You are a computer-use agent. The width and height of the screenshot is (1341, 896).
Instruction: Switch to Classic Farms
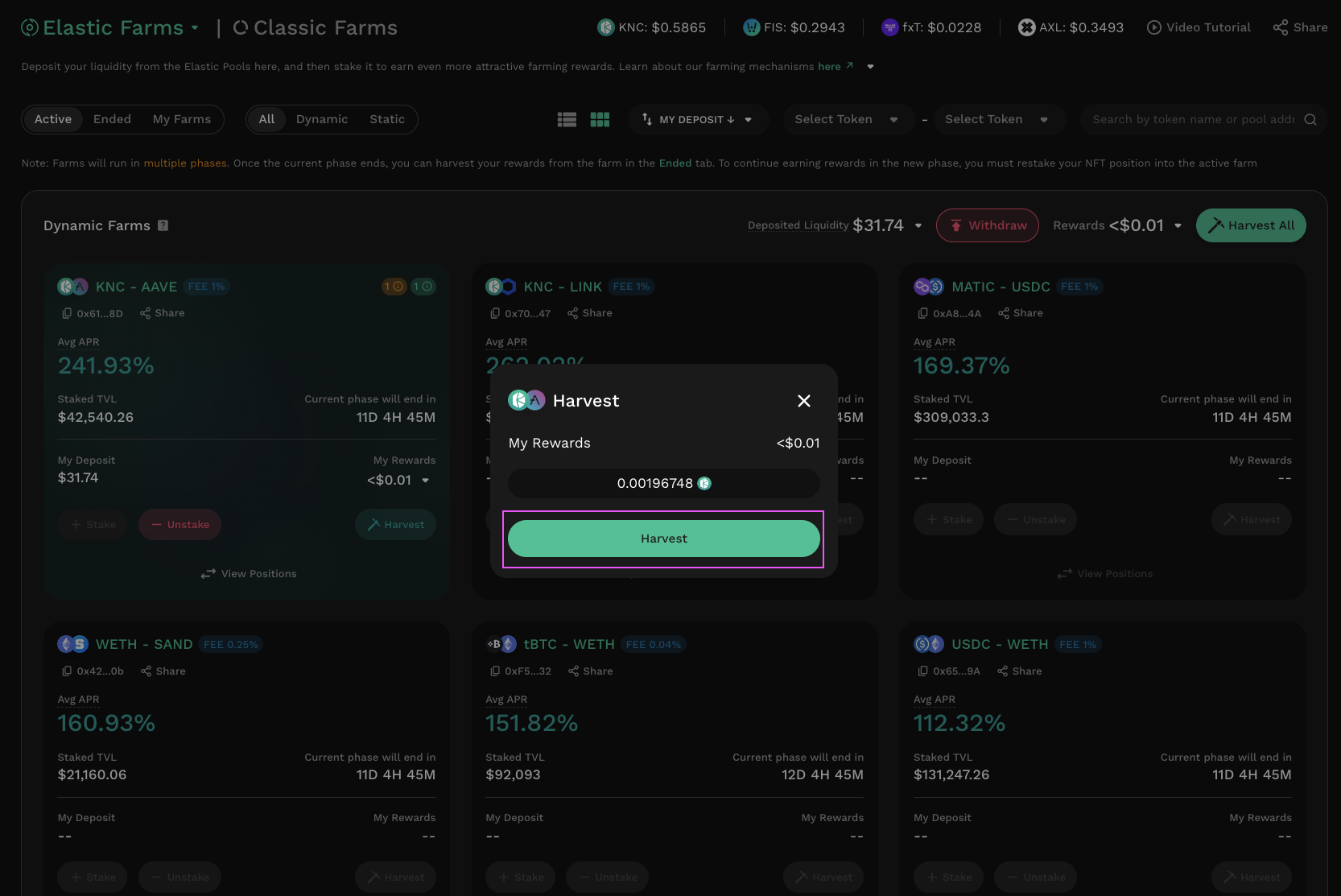pyautogui.click(x=316, y=27)
